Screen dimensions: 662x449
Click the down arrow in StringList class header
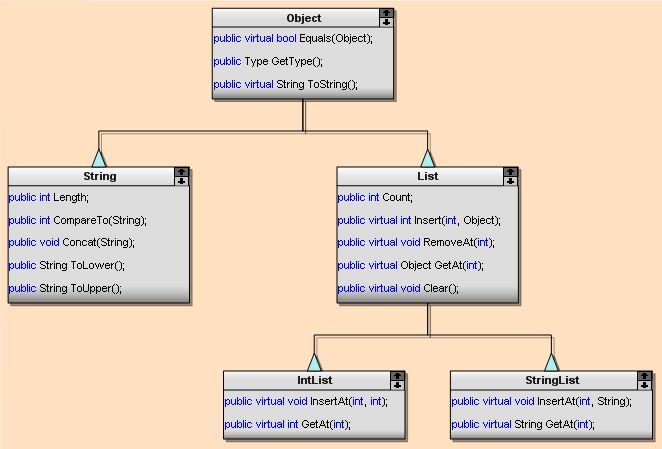coord(644,385)
